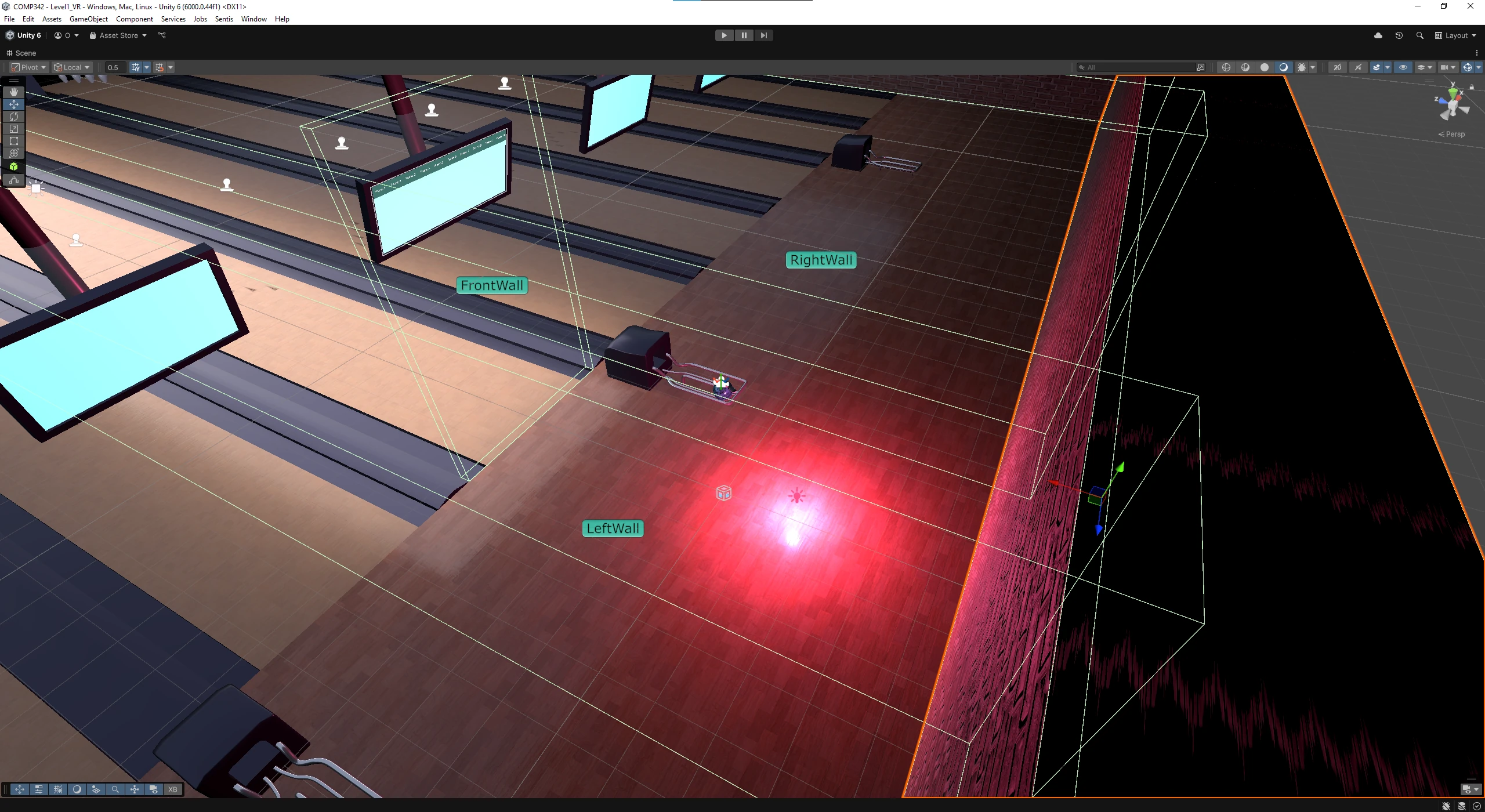Select the combined Transform tool
Viewport: 1485px width, 812px height.
[14, 153]
